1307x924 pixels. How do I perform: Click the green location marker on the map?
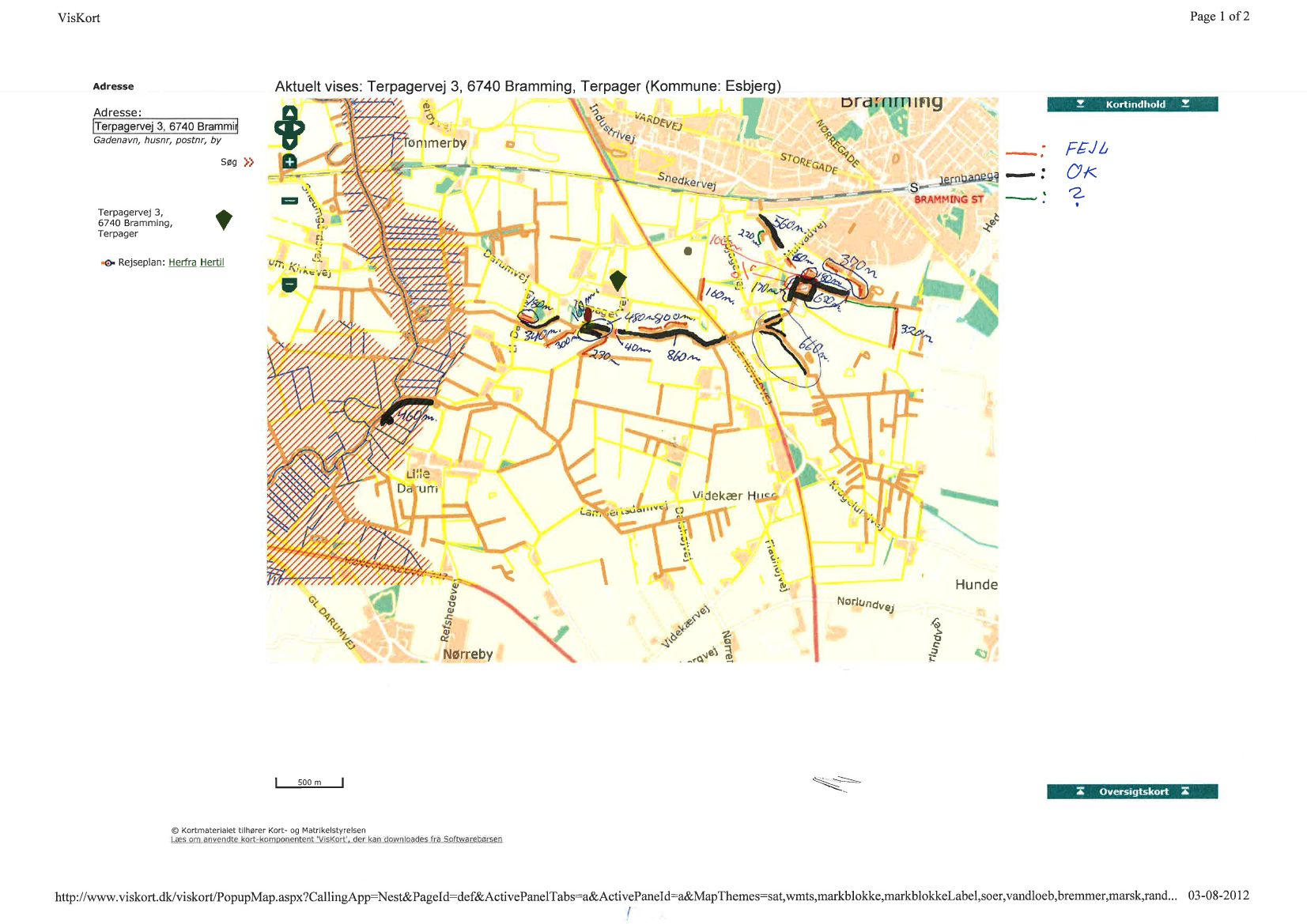618,280
